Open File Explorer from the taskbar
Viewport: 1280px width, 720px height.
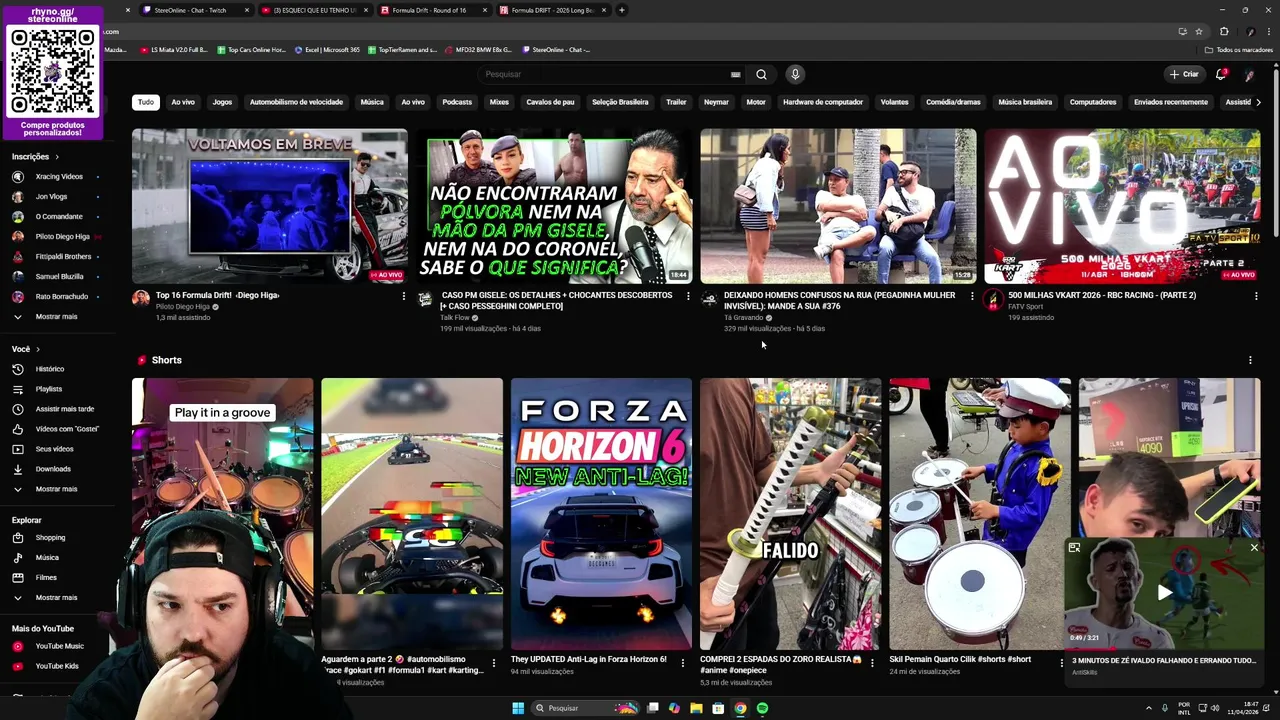pyautogui.click(x=696, y=708)
